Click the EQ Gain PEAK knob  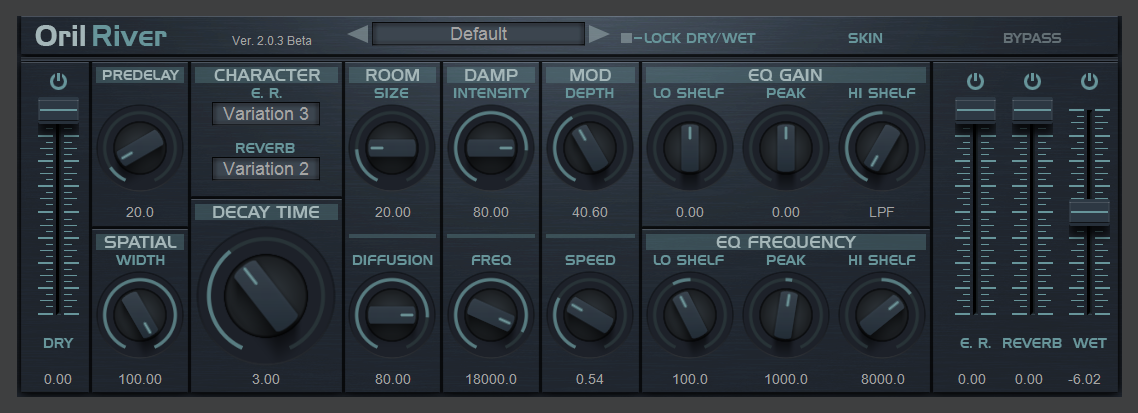coord(785,148)
